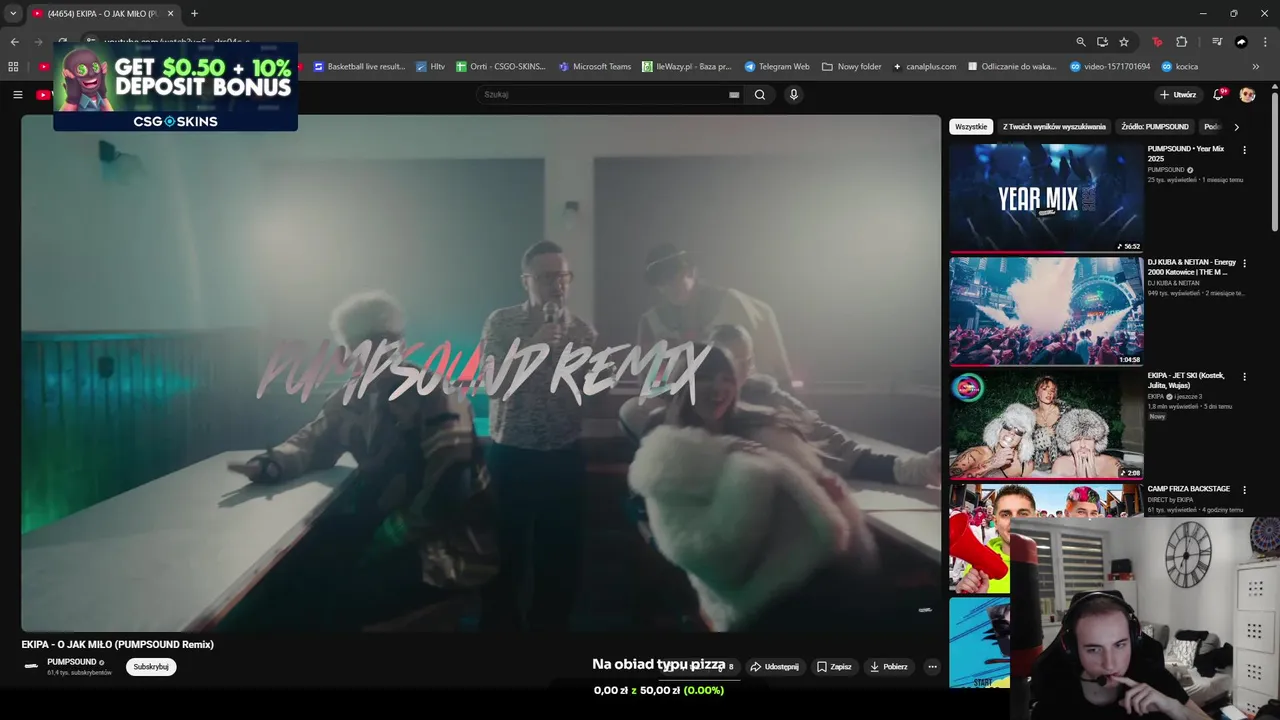The width and height of the screenshot is (1280, 720).
Task: Open YouTube notifications bell
Action: pos(1218,95)
